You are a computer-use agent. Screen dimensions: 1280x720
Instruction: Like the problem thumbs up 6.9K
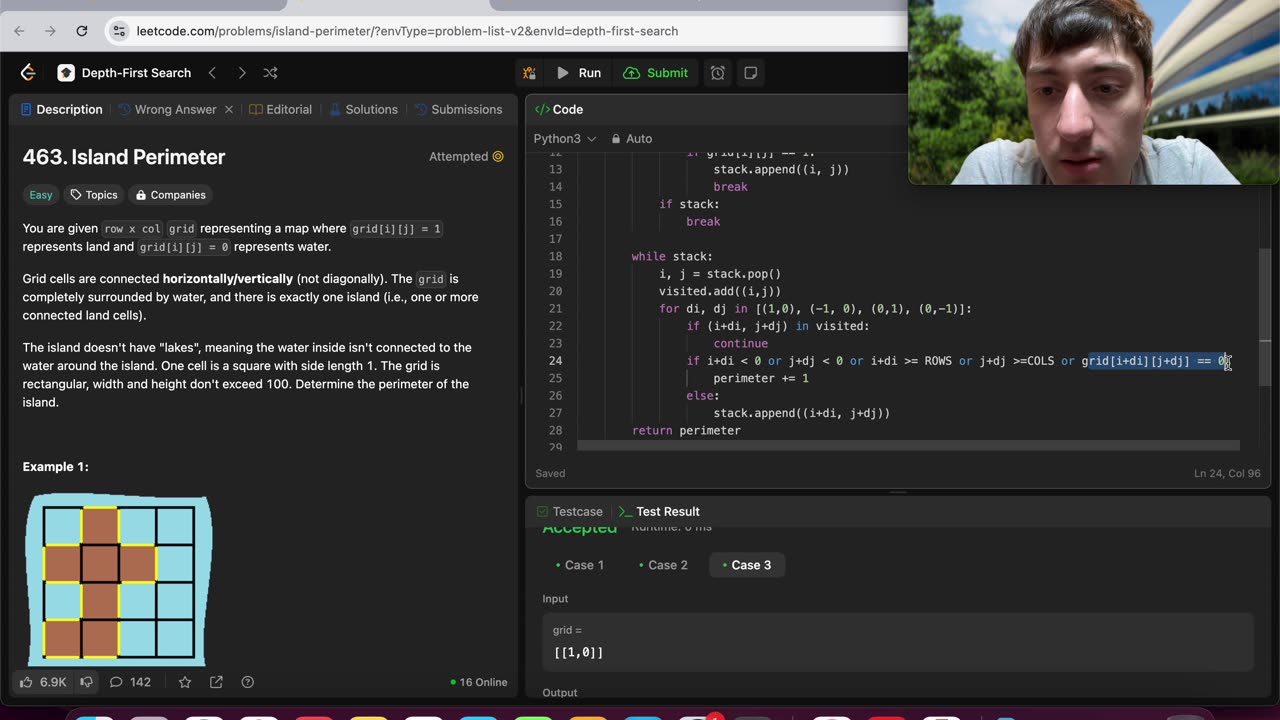(42, 682)
